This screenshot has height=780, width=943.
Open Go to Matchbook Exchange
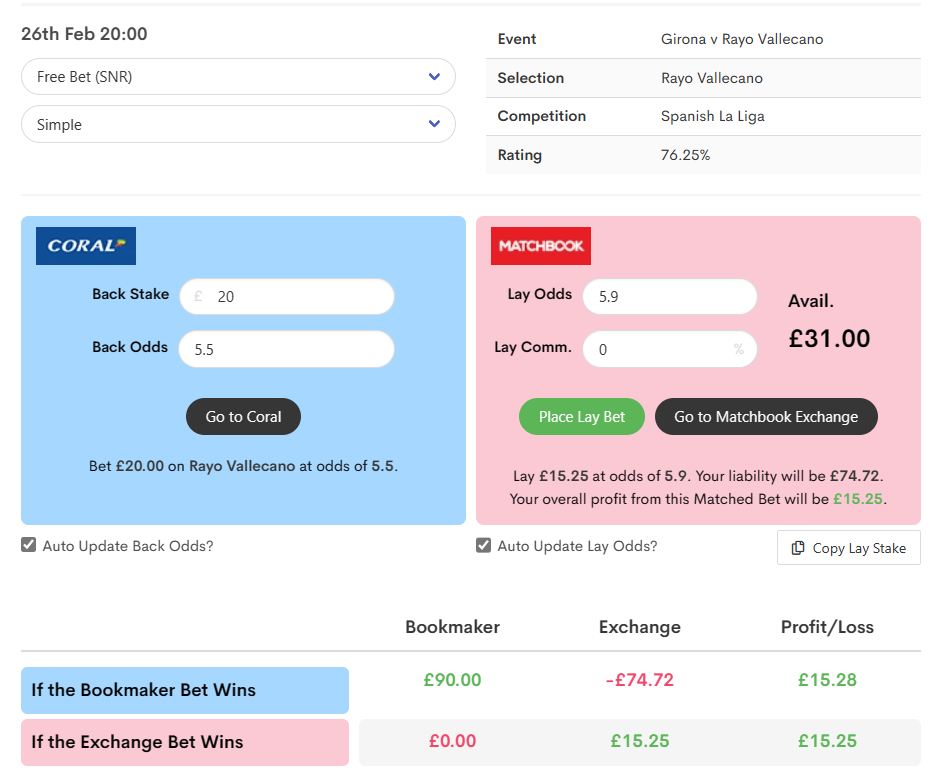pos(766,417)
